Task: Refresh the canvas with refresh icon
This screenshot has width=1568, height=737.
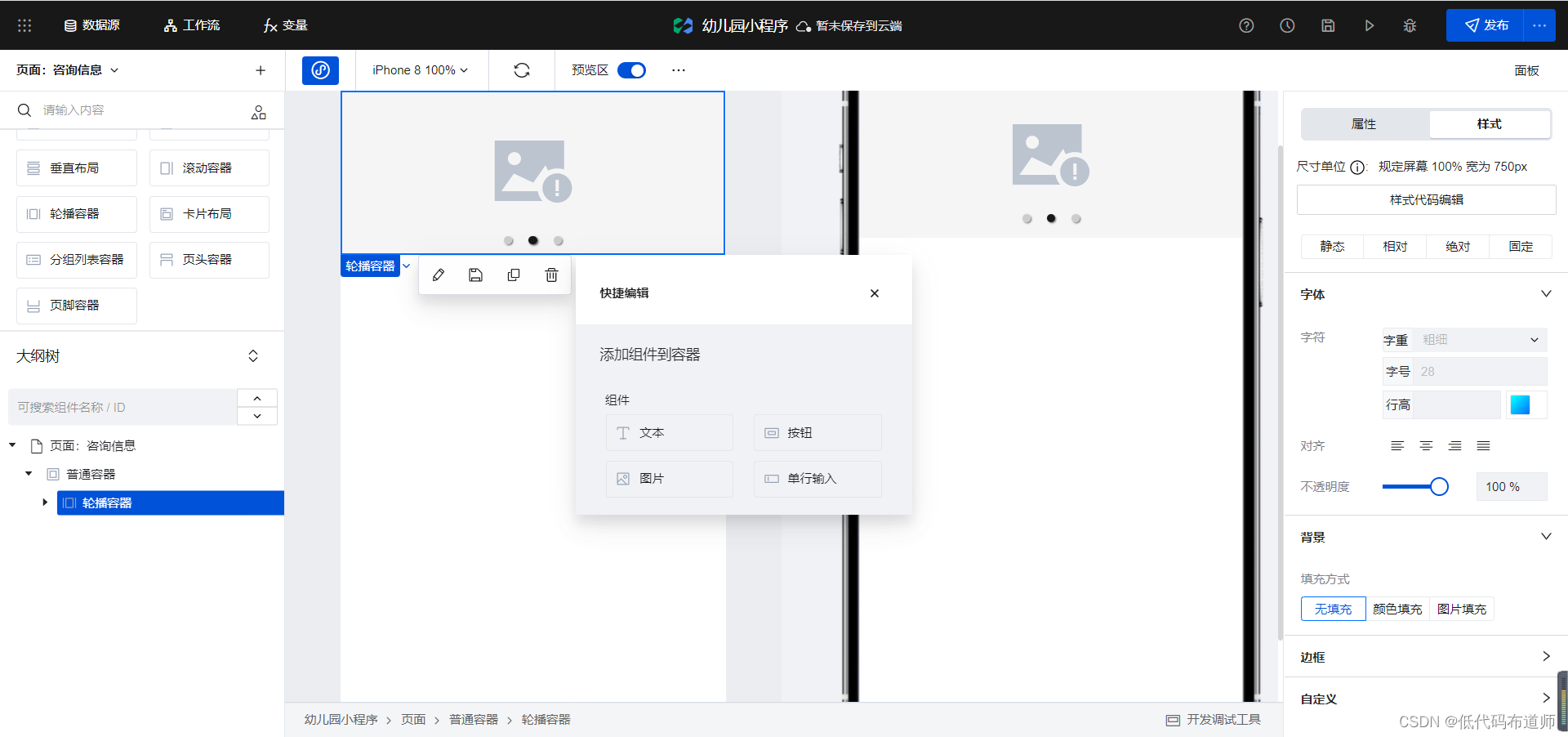Action: click(x=522, y=70)
